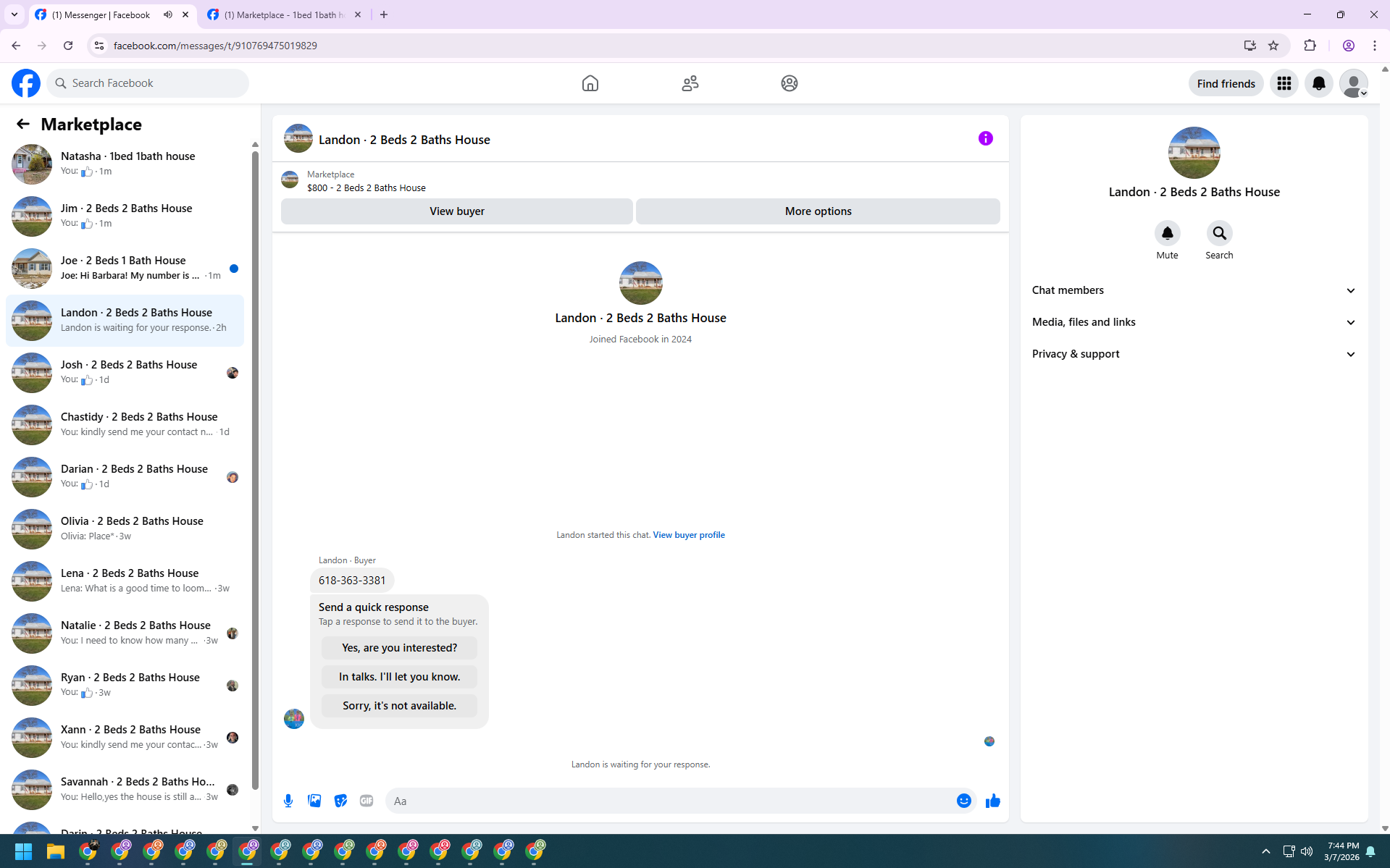View site information icon in address bar
Image resolution: width=1390 pixels, height=868 pixels.
(x=99, y=46)
